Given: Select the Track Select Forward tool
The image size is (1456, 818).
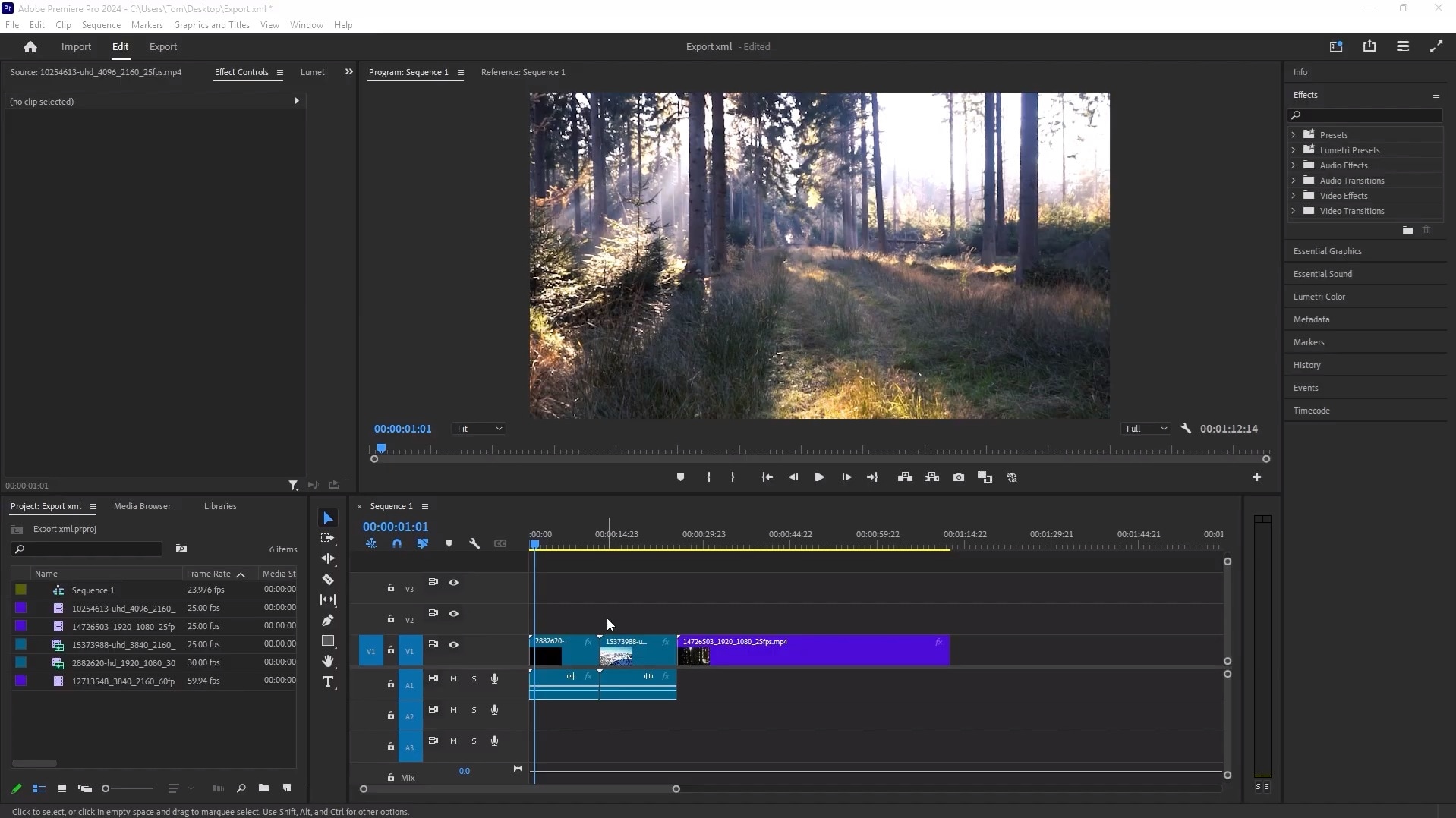Looking at the screenshot, I should [328, 538].
